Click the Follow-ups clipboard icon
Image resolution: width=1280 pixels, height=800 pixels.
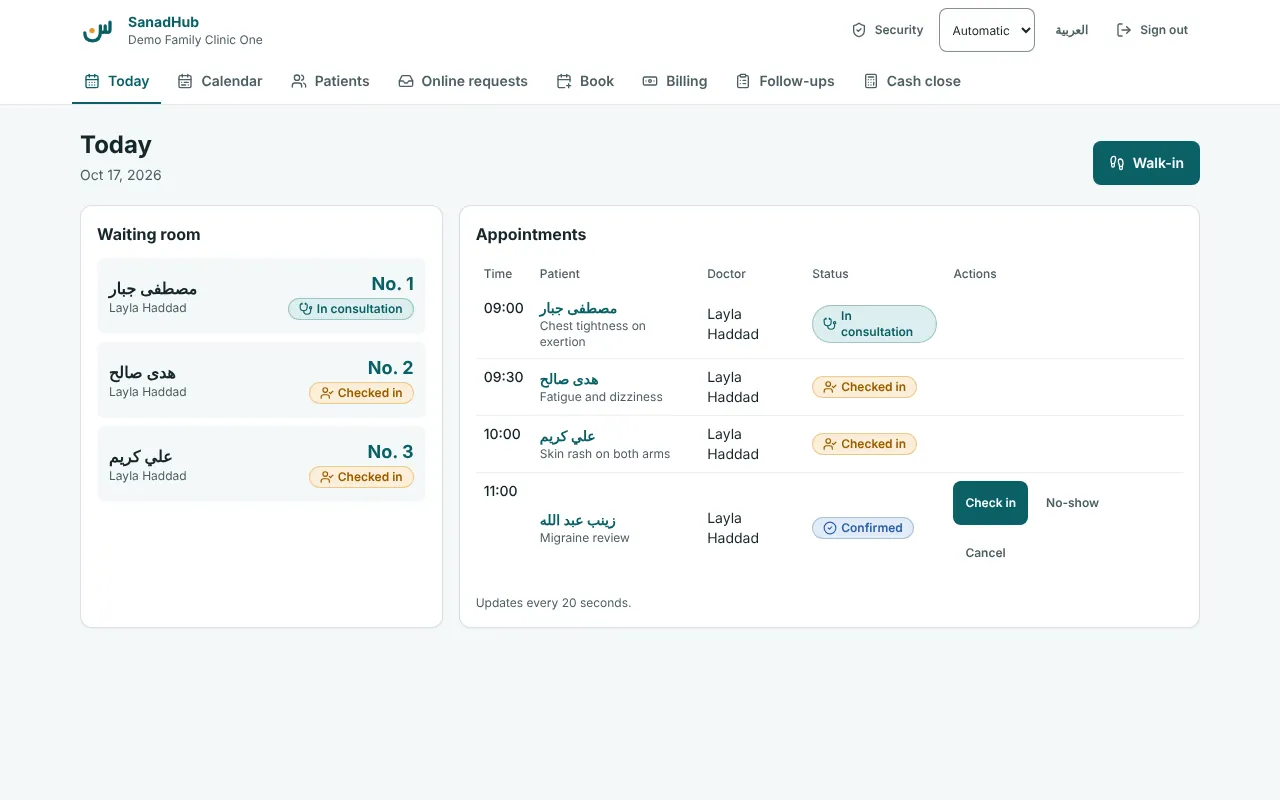pyautogui.click(x=743, y=81)
